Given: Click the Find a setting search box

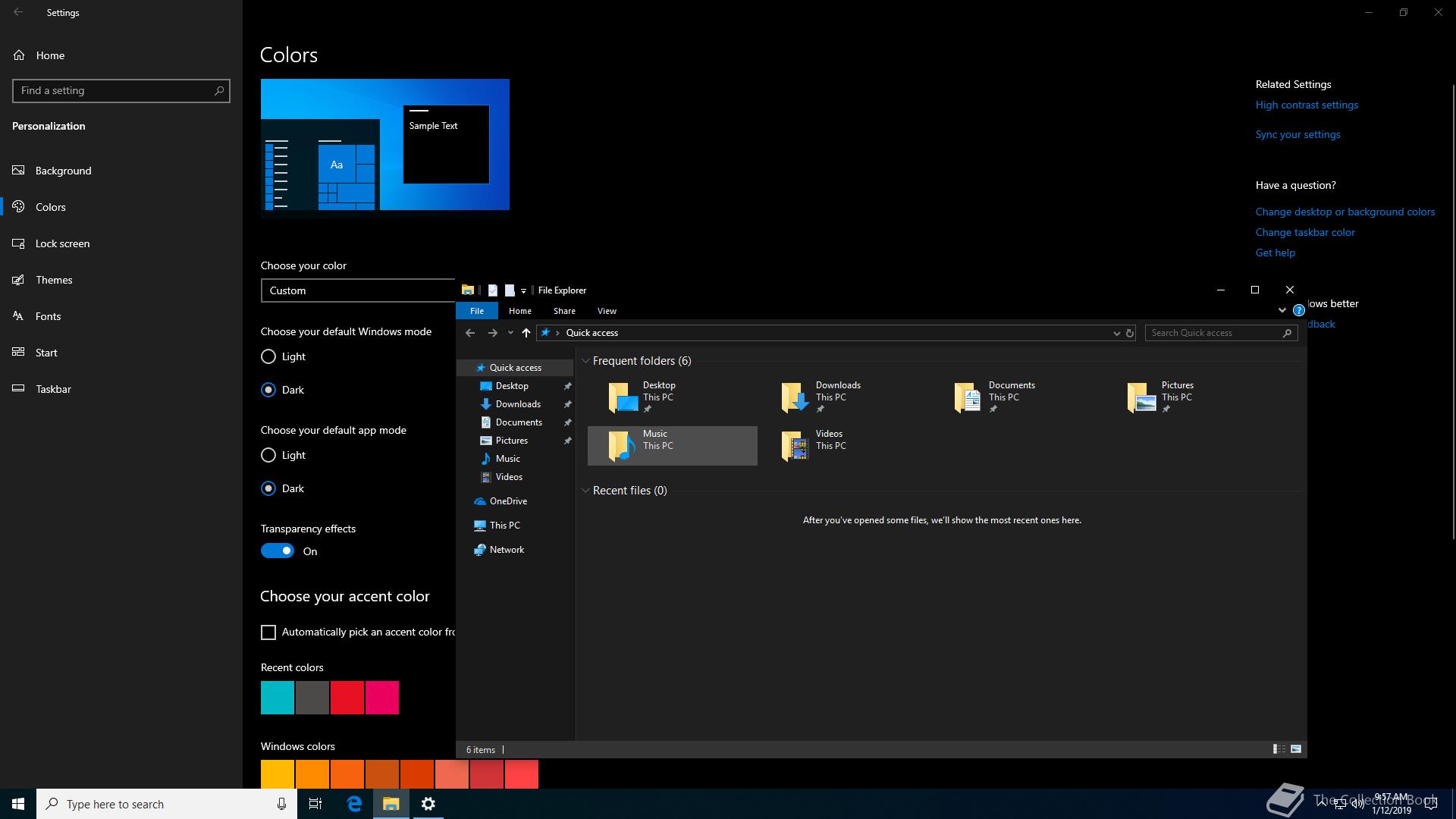Looking at the screenshot, I should [x=121, y=90].
